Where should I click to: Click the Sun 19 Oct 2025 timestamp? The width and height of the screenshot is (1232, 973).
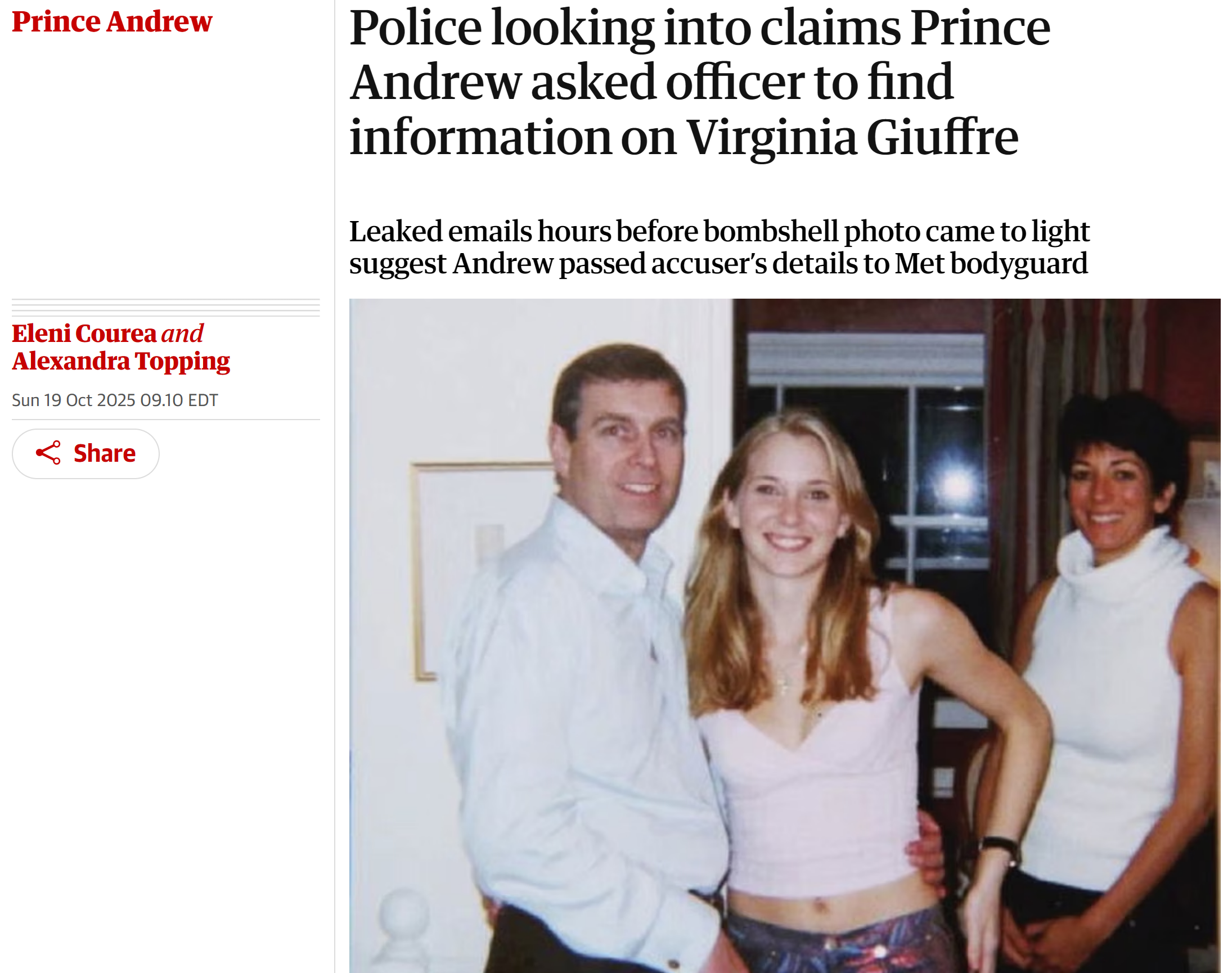click(115, 400)
